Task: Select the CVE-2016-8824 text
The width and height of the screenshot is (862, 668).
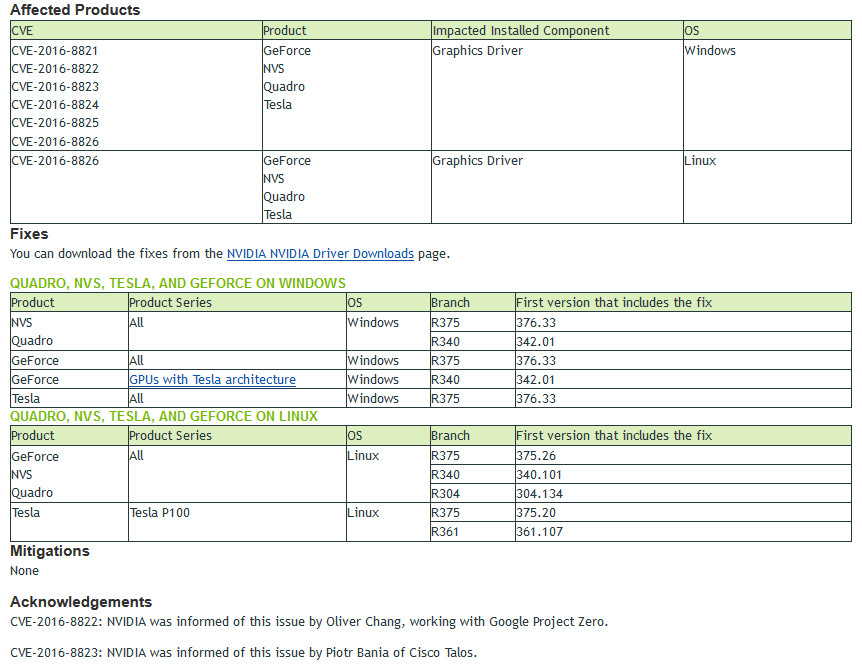Action: click(x=55, y=104)
